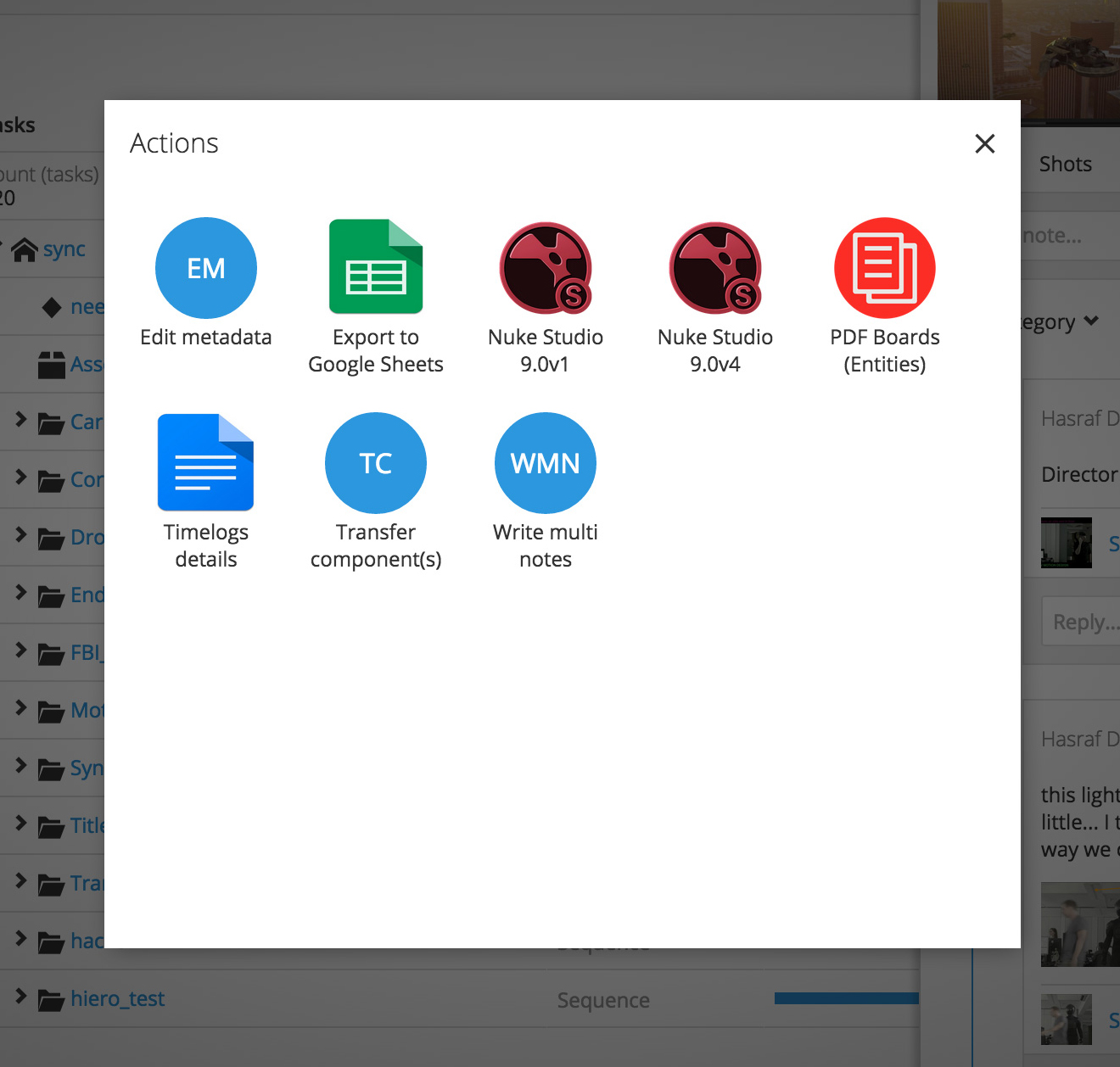Close the Actions dialog

coord(985,143)
